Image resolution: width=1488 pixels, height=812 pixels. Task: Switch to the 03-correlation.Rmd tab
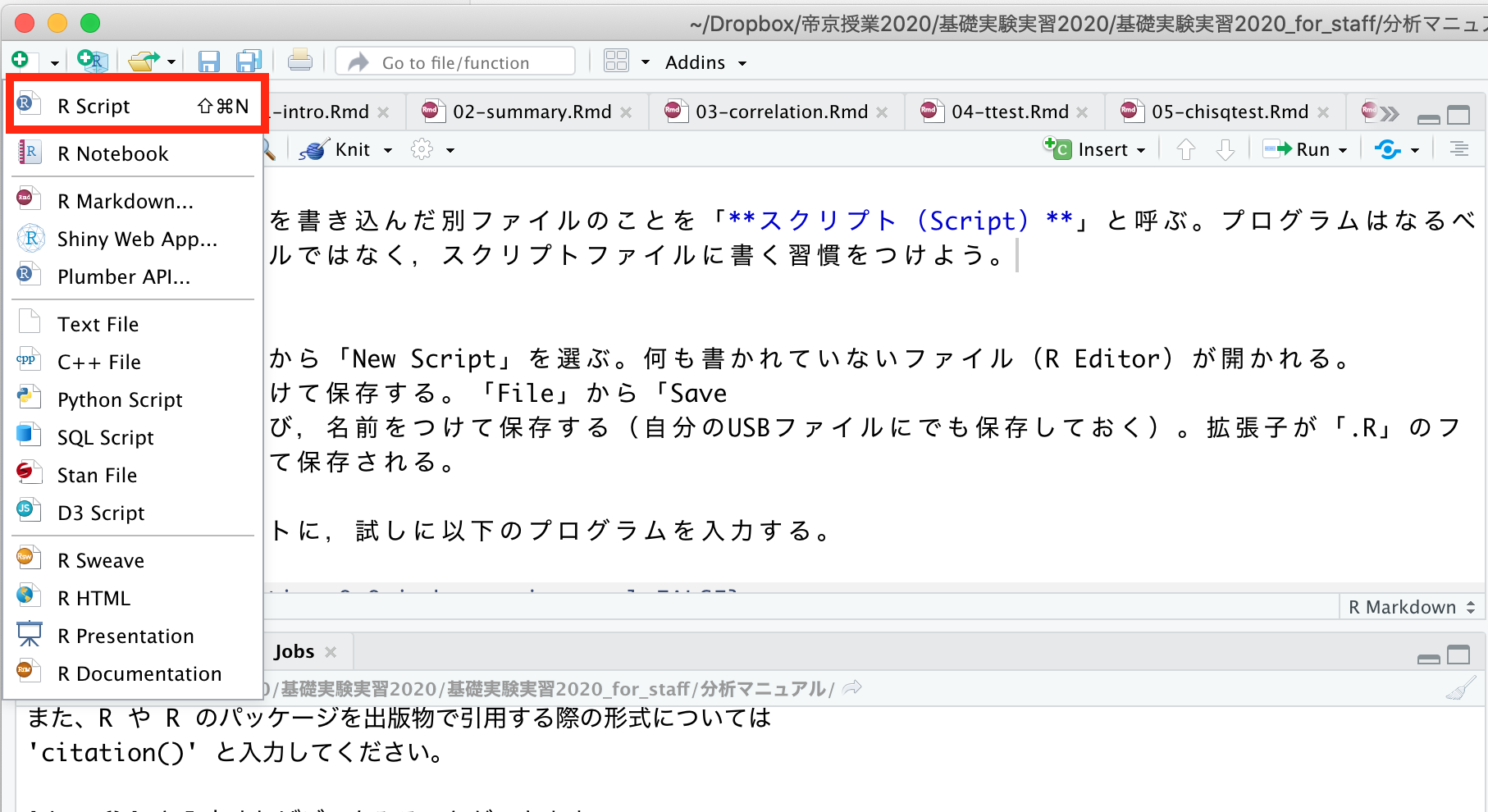[781, 112]
